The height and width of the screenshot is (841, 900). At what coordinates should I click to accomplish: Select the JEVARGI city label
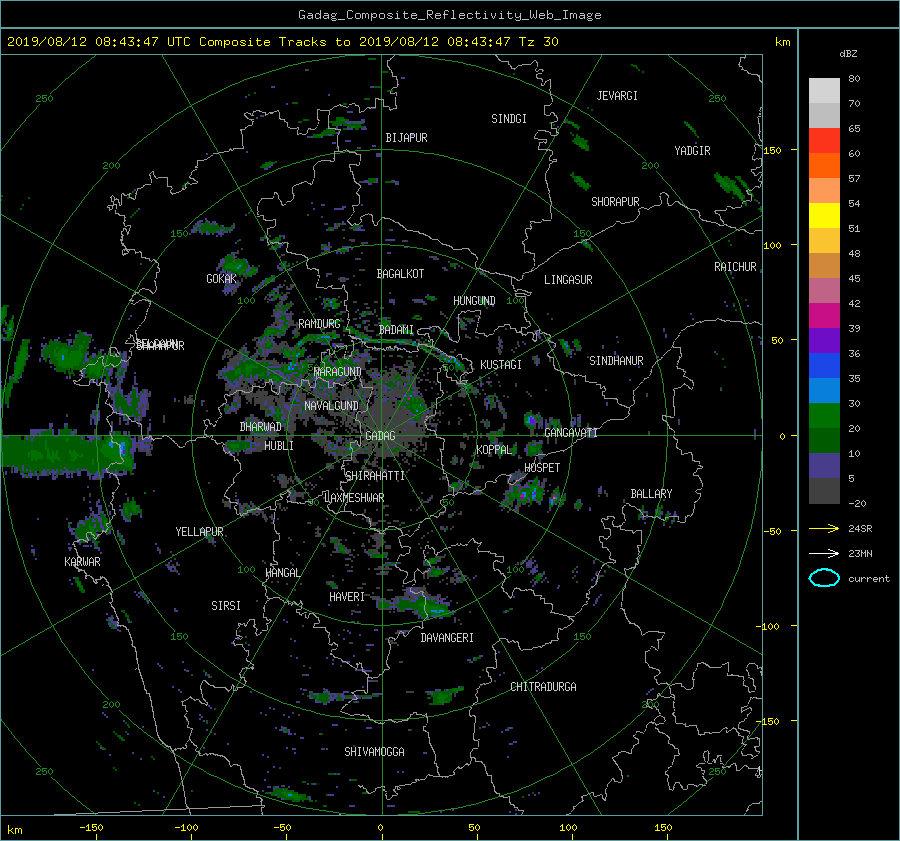point(617,96)
